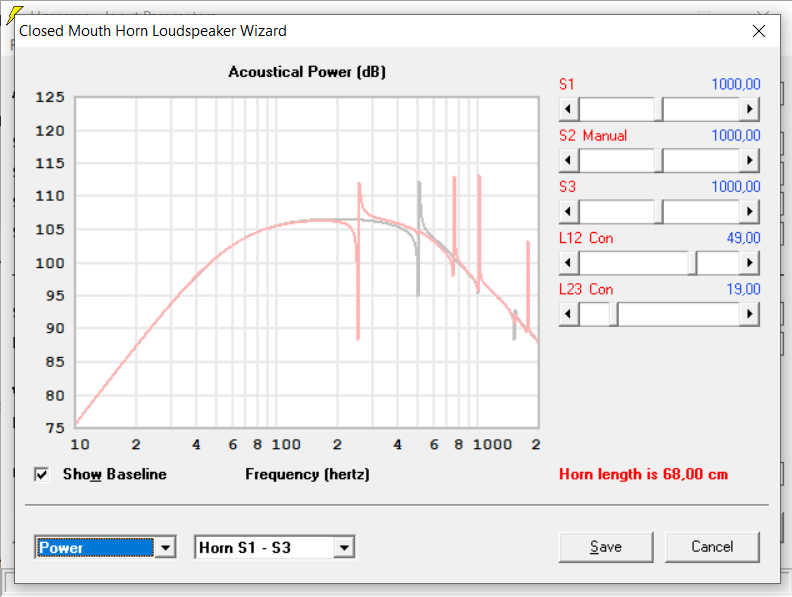Image resolution: width=792 pixels, height=597 pixels.
Task: Click the S3 slider thumb
Action: 659,212
